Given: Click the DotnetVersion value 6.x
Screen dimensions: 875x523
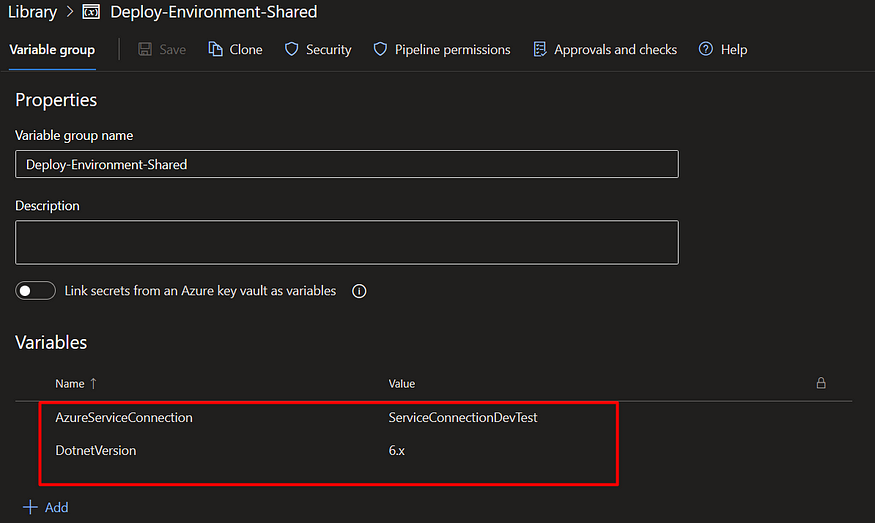Looking at the screenshot, I should point(397,450).
